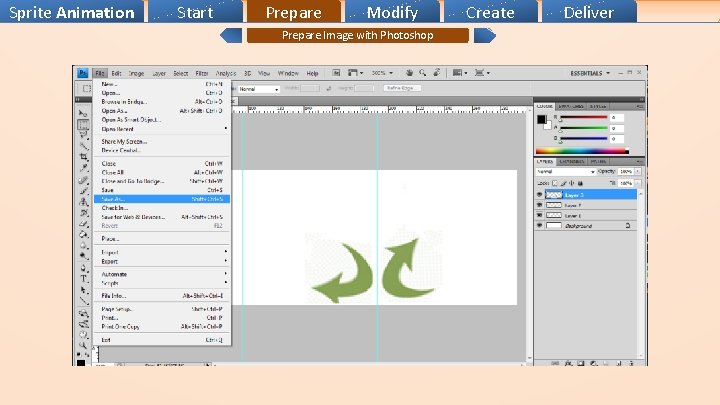Choose Exit in File menu
Image resolution: width=720 pixels, height=405 pixels.
[x=162, y=340]
